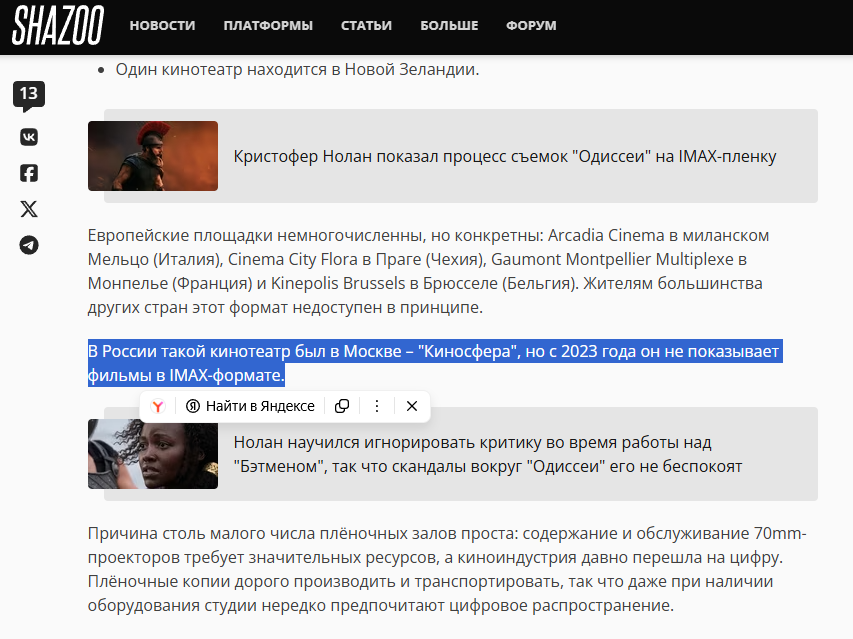Share the article on VK
This screenshot has width=853, height=639.
pyautogui.click(x=29, y=137)
